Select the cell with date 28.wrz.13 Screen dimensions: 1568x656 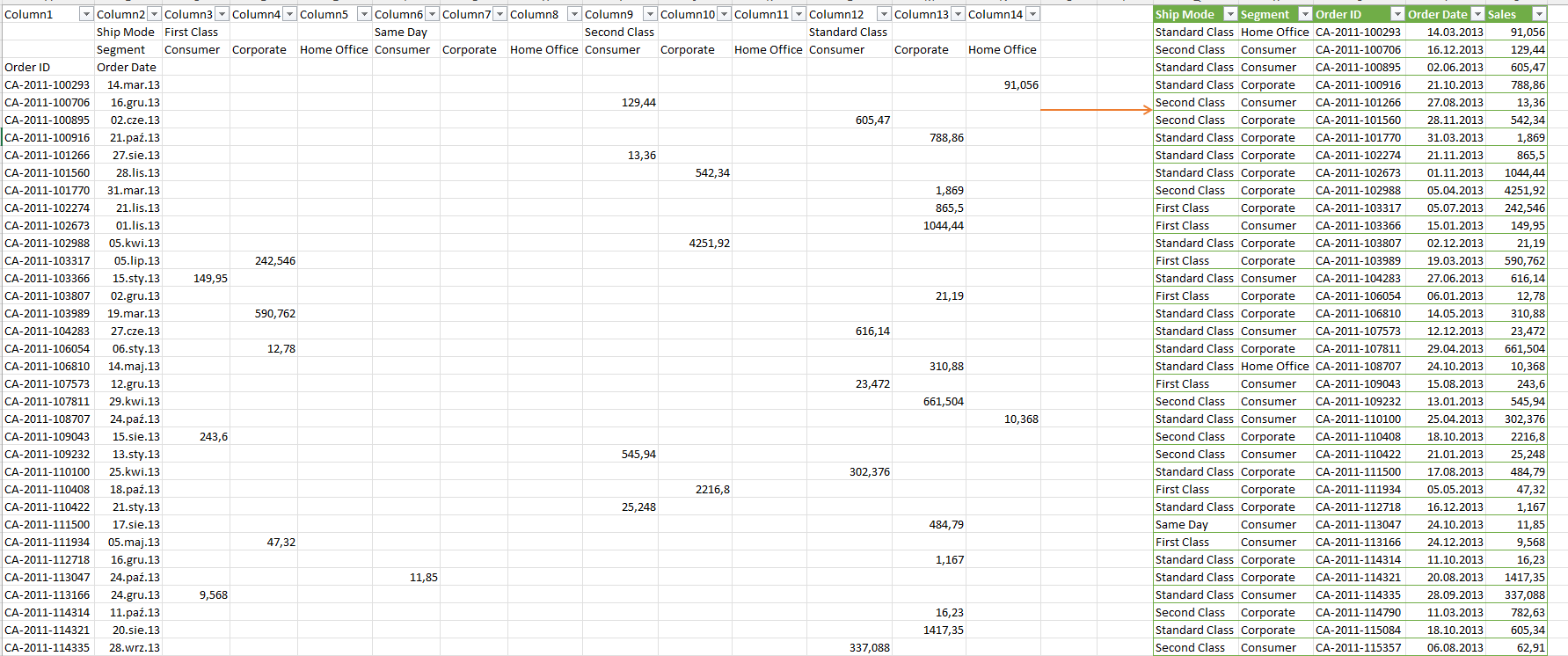click(128, 648)
